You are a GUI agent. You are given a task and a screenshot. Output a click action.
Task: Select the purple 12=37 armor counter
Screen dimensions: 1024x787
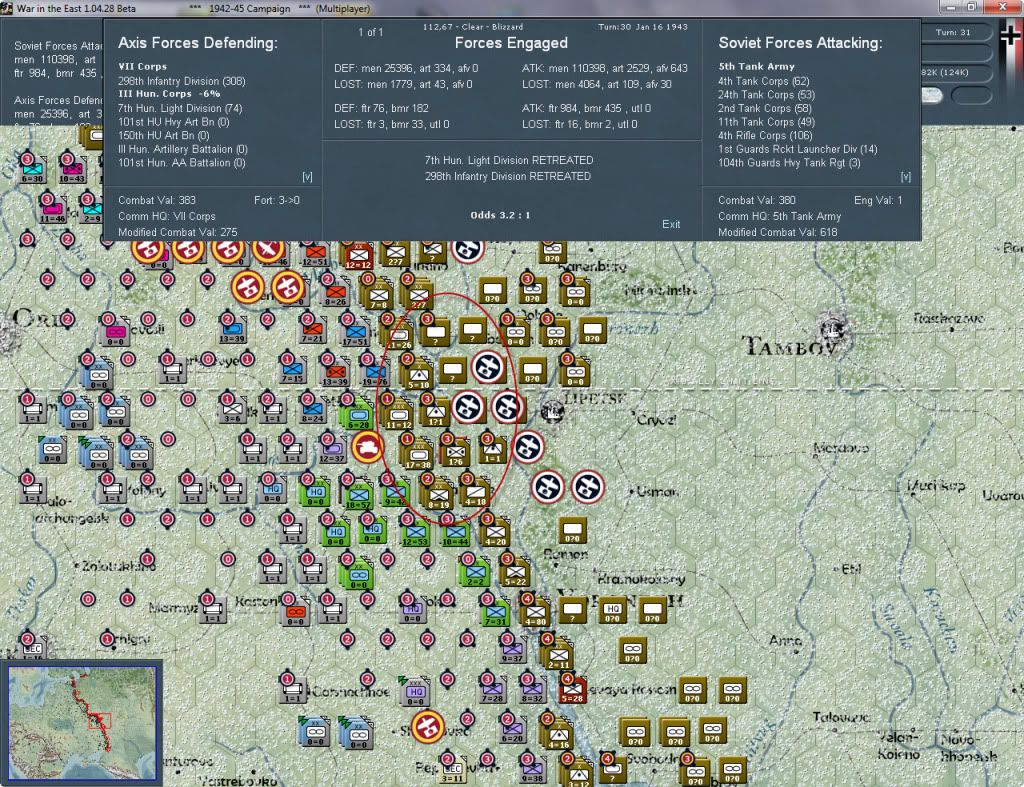coord(332,451)
